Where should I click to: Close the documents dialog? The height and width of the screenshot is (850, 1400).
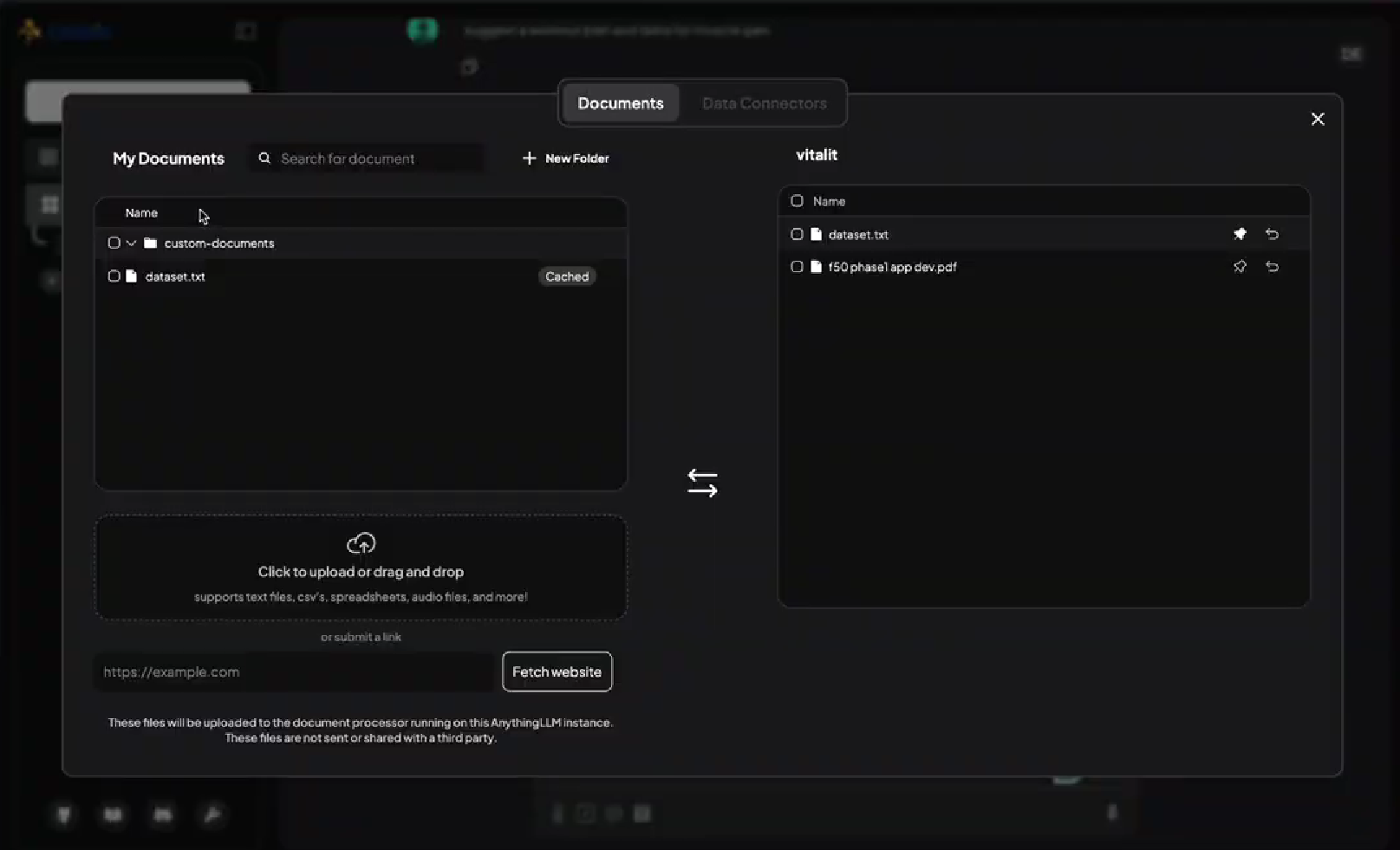[1317, 120]
